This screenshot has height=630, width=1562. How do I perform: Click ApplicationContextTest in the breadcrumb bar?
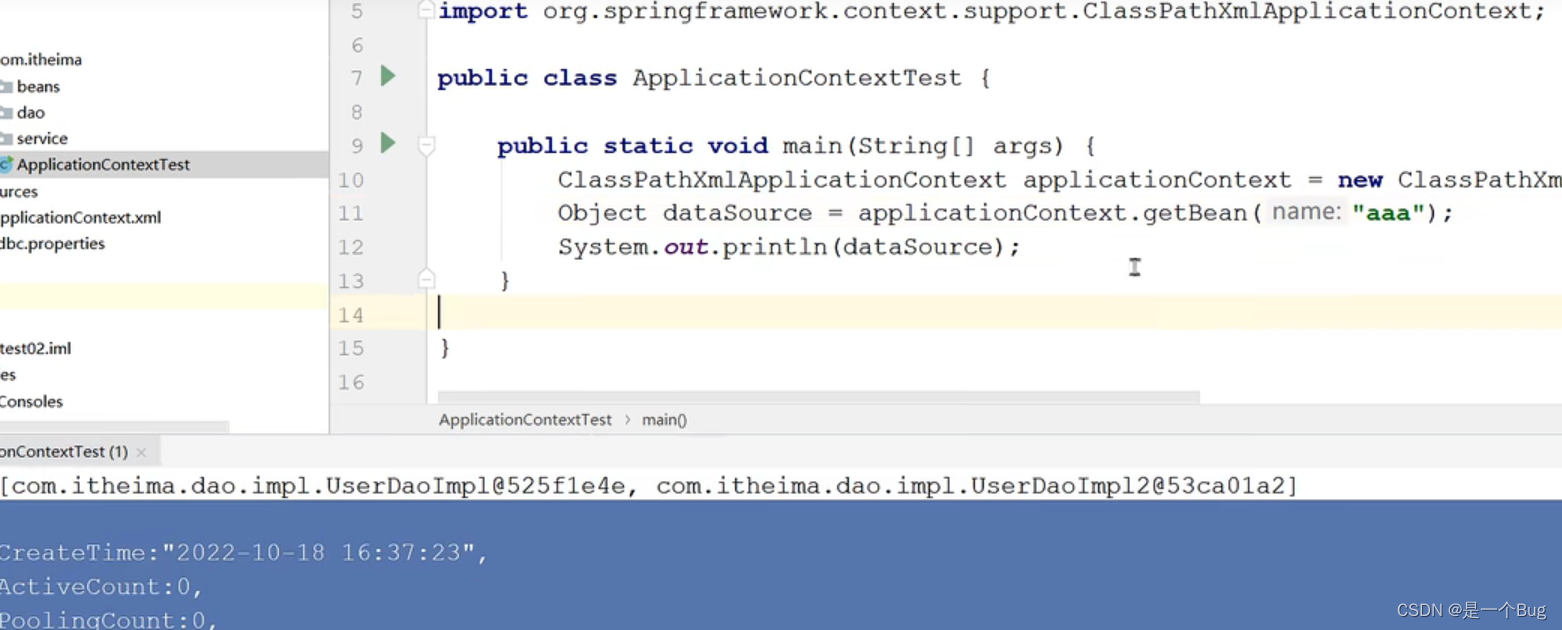pos(525,420)
